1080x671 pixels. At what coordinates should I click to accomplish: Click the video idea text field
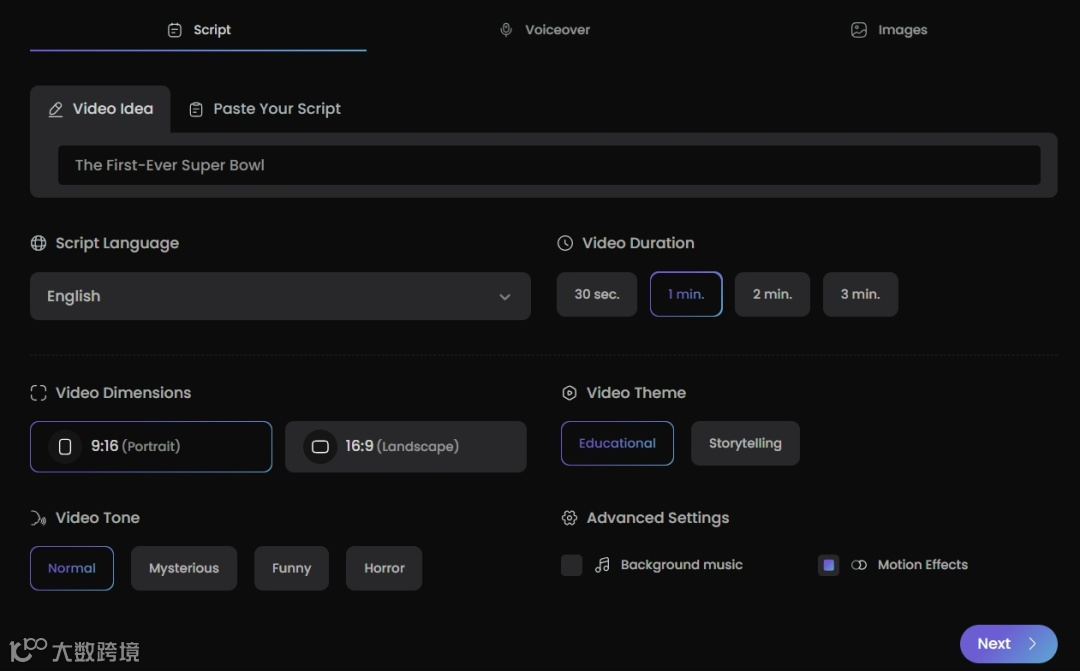pos(549,165)
